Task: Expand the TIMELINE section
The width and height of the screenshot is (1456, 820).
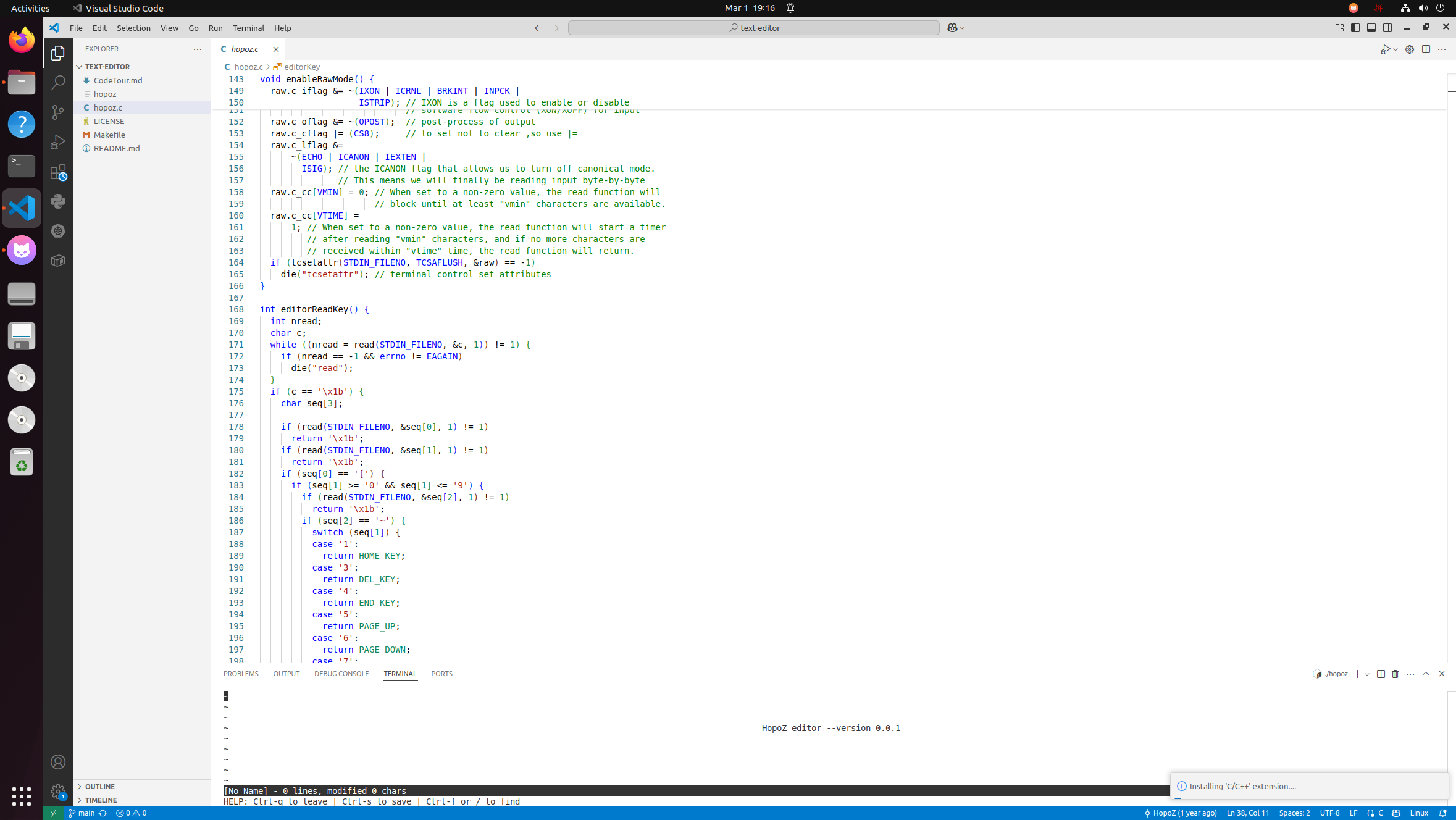Action: click(101, 800)
